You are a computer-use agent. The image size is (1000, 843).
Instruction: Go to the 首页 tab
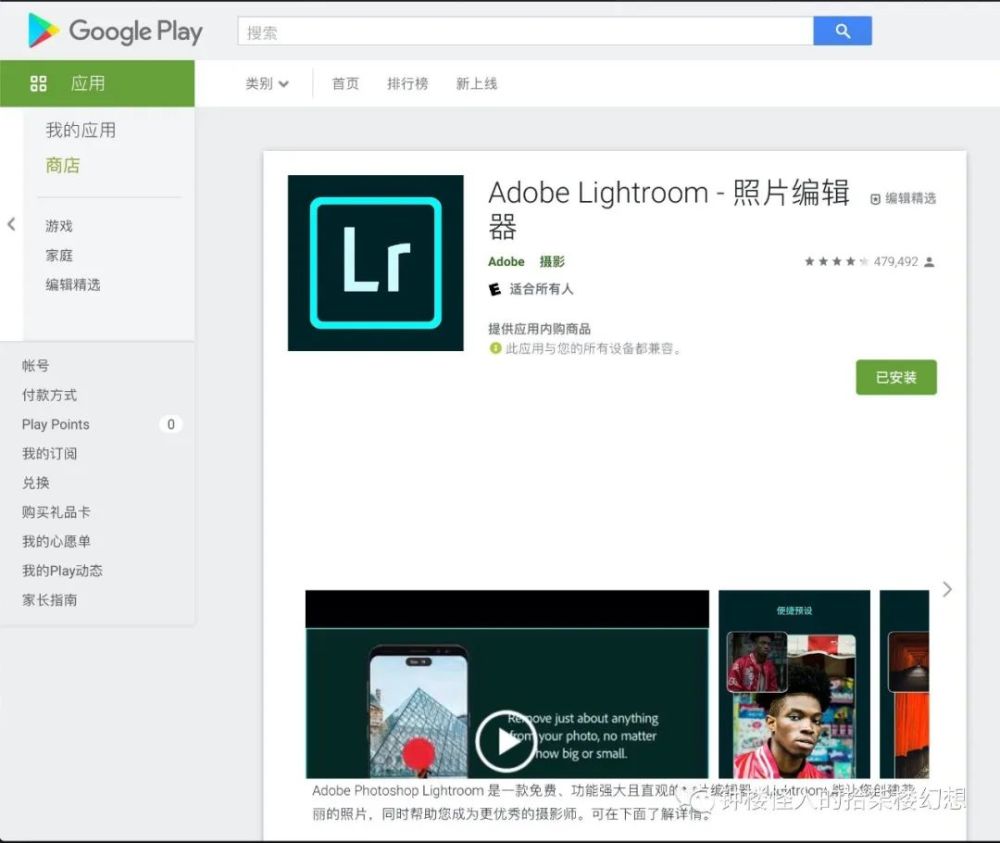click(346, 84)
